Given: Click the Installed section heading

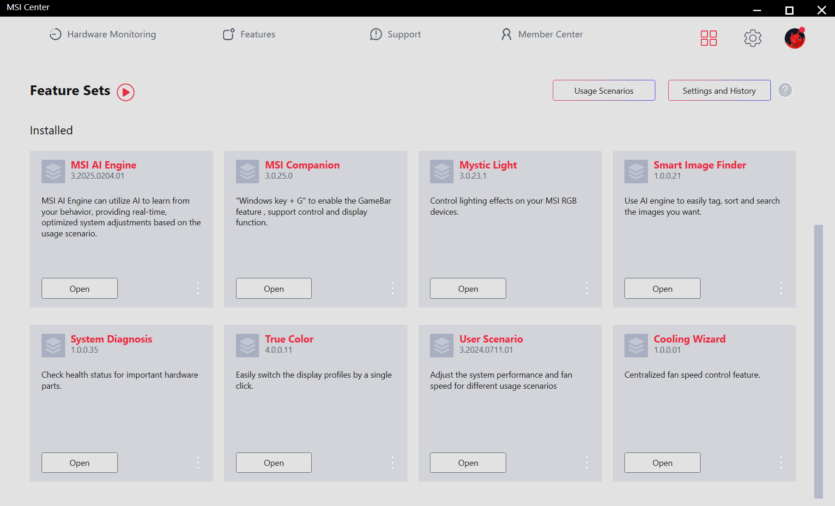Looking at the screenshot, I should coord(51,130).
